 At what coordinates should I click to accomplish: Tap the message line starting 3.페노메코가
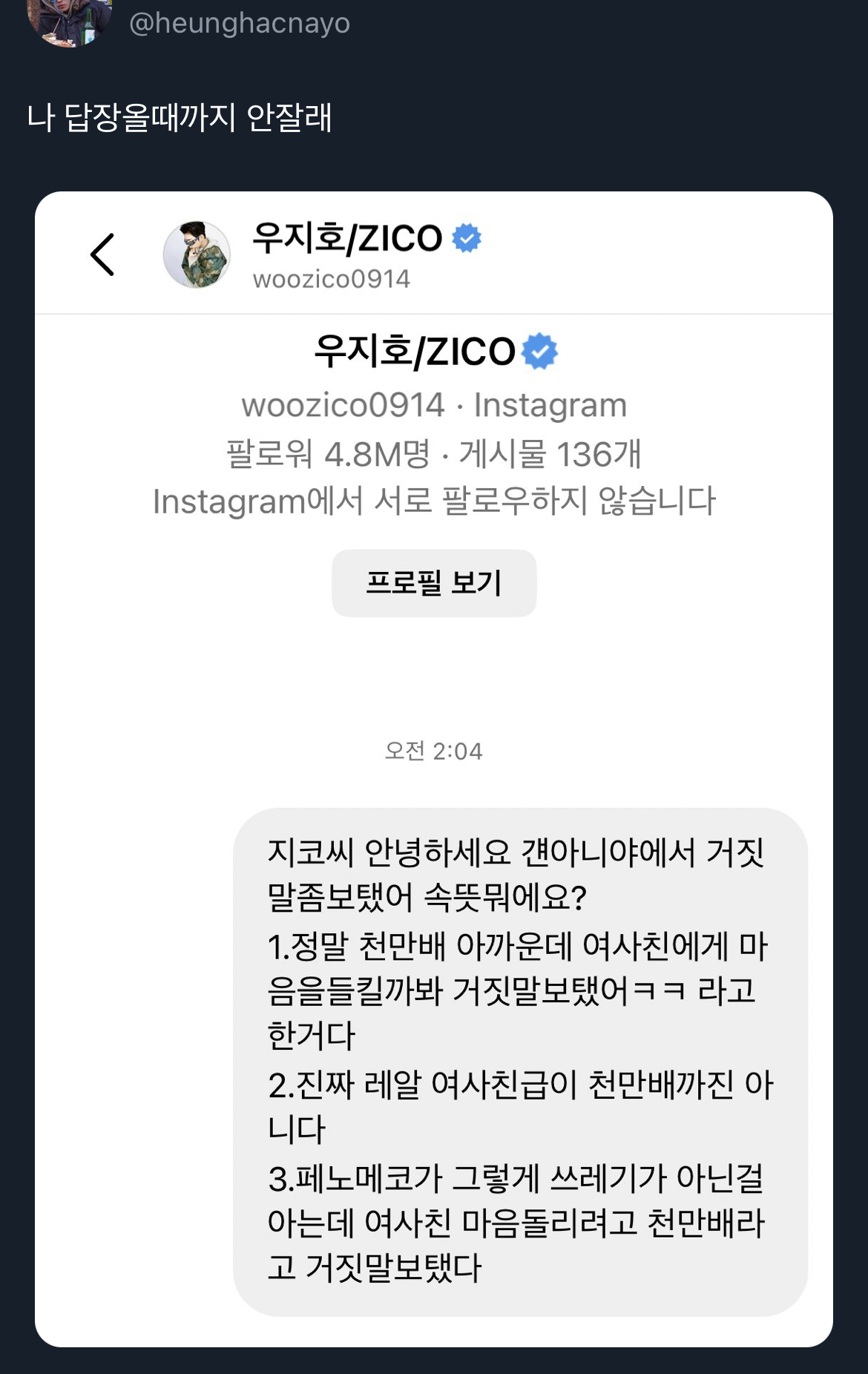[516, 1223]
